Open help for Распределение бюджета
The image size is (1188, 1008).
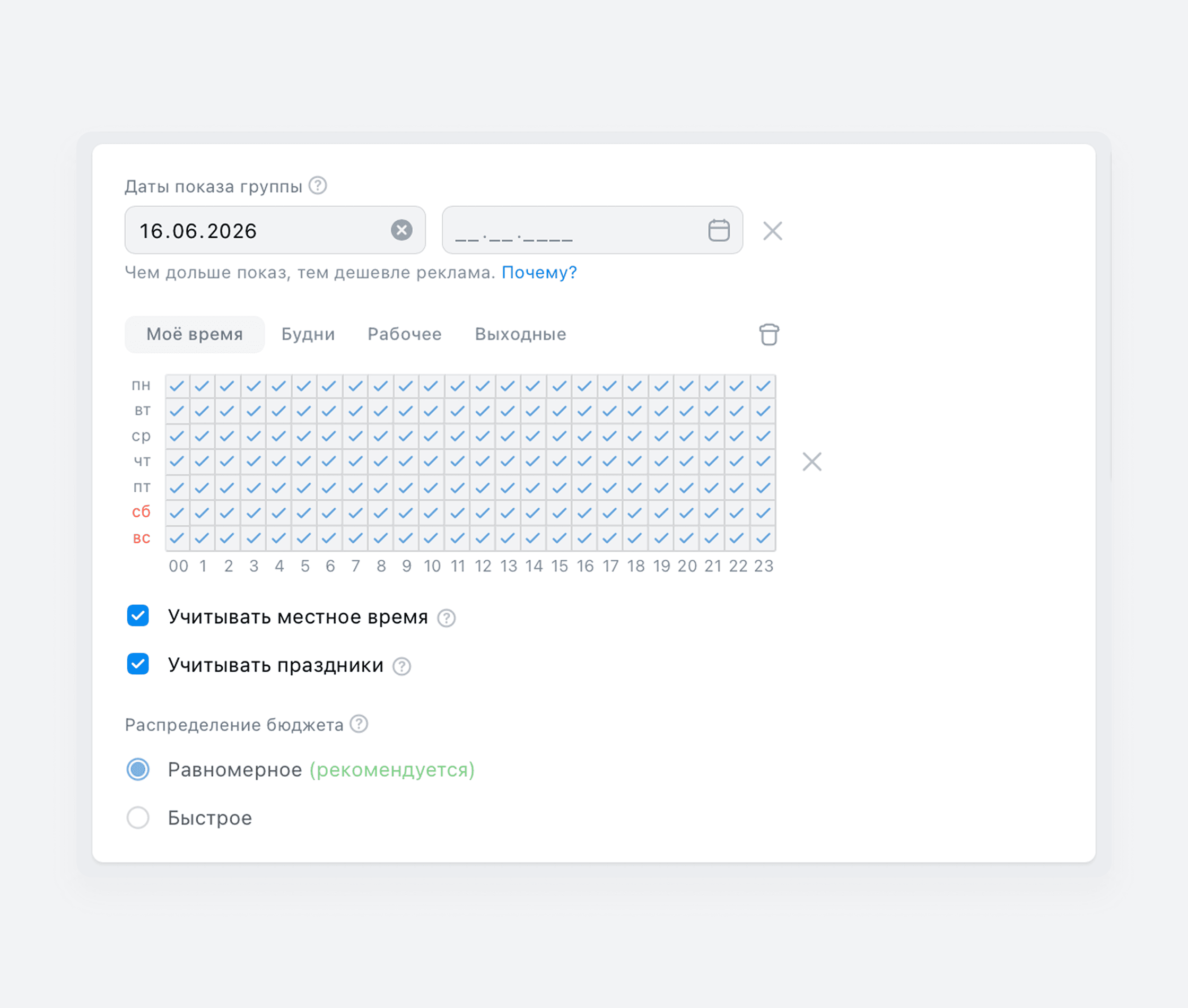coord(359,724)
